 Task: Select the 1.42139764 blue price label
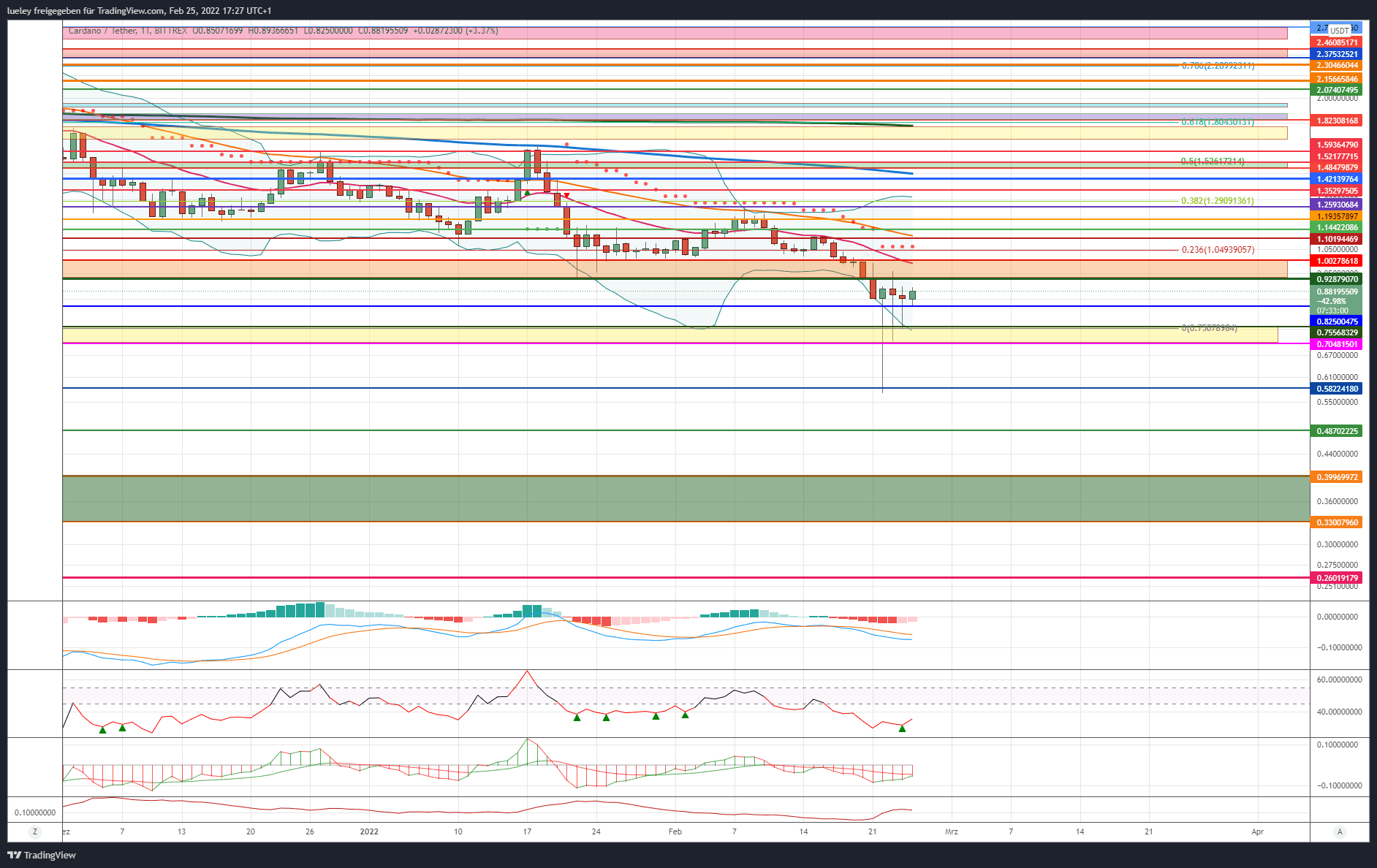pyautogui.click(x=1337, y=179)
